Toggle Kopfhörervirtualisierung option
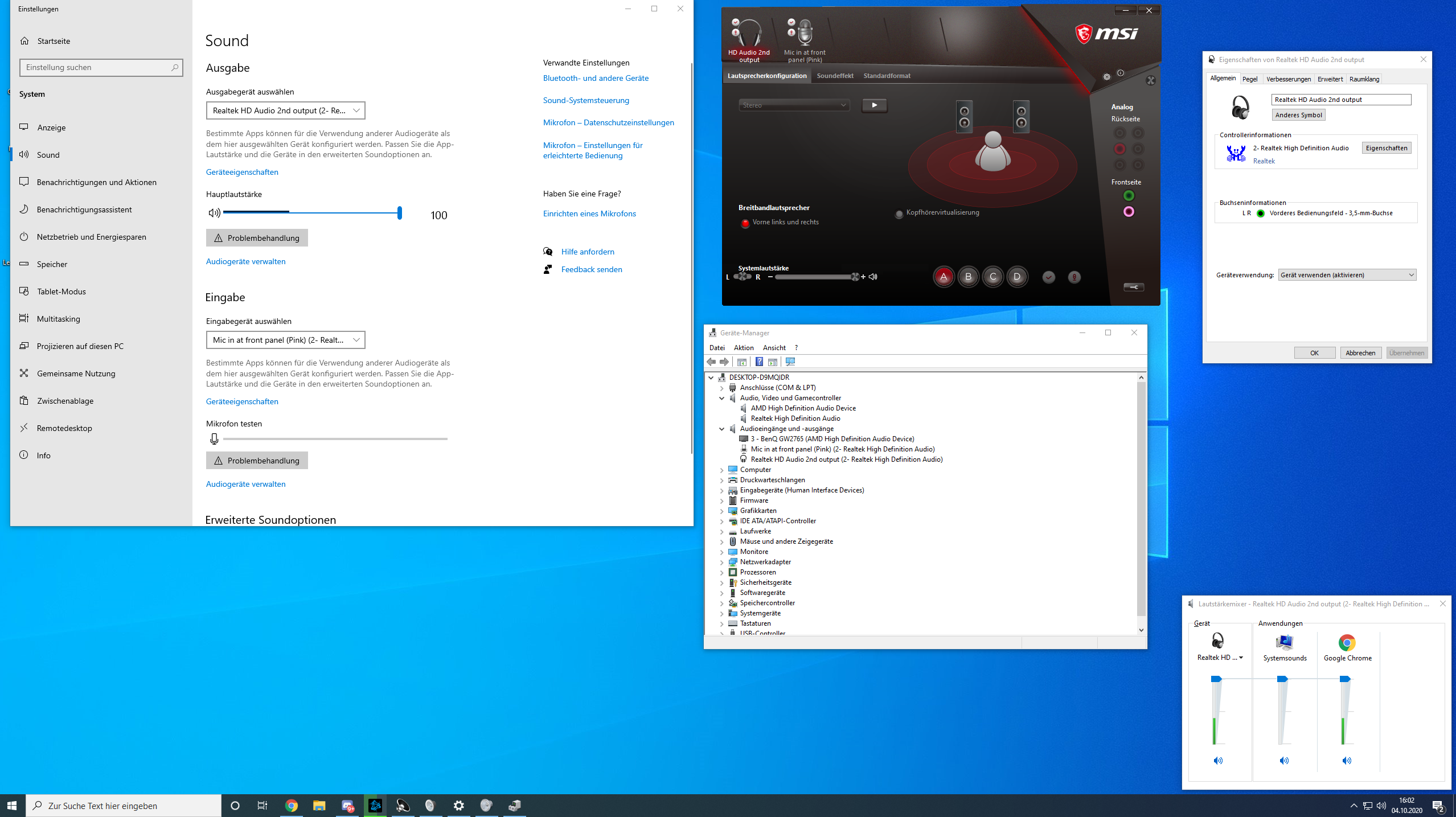This screenshot has width=1456, height=817. click(899, 214)
